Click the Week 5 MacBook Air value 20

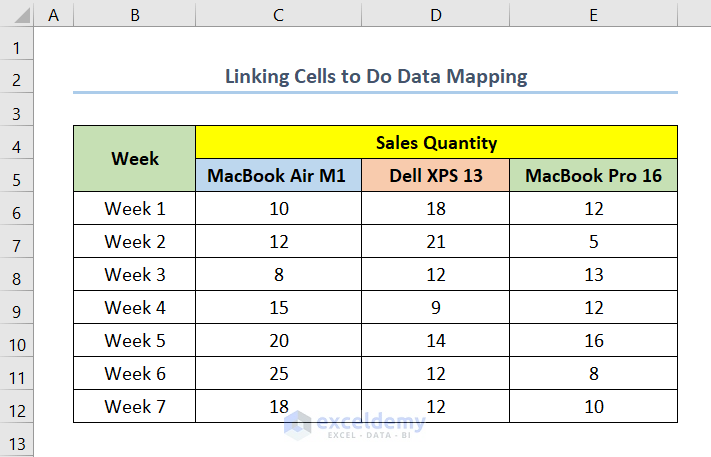tap(277, 341)
